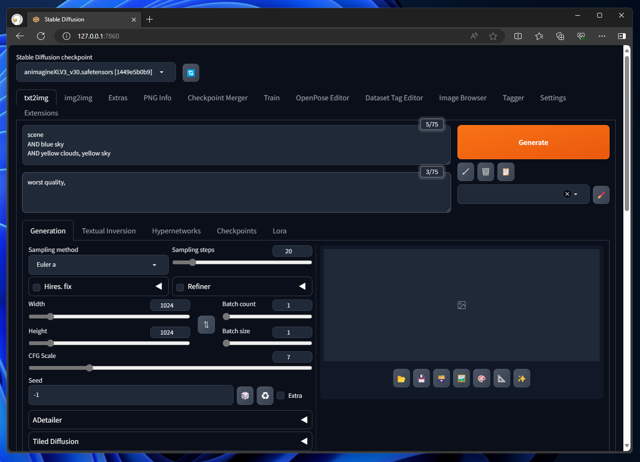Open edit styles with the paintbrush icon
This screenshot has height=462, width=640.
point(601,195)
